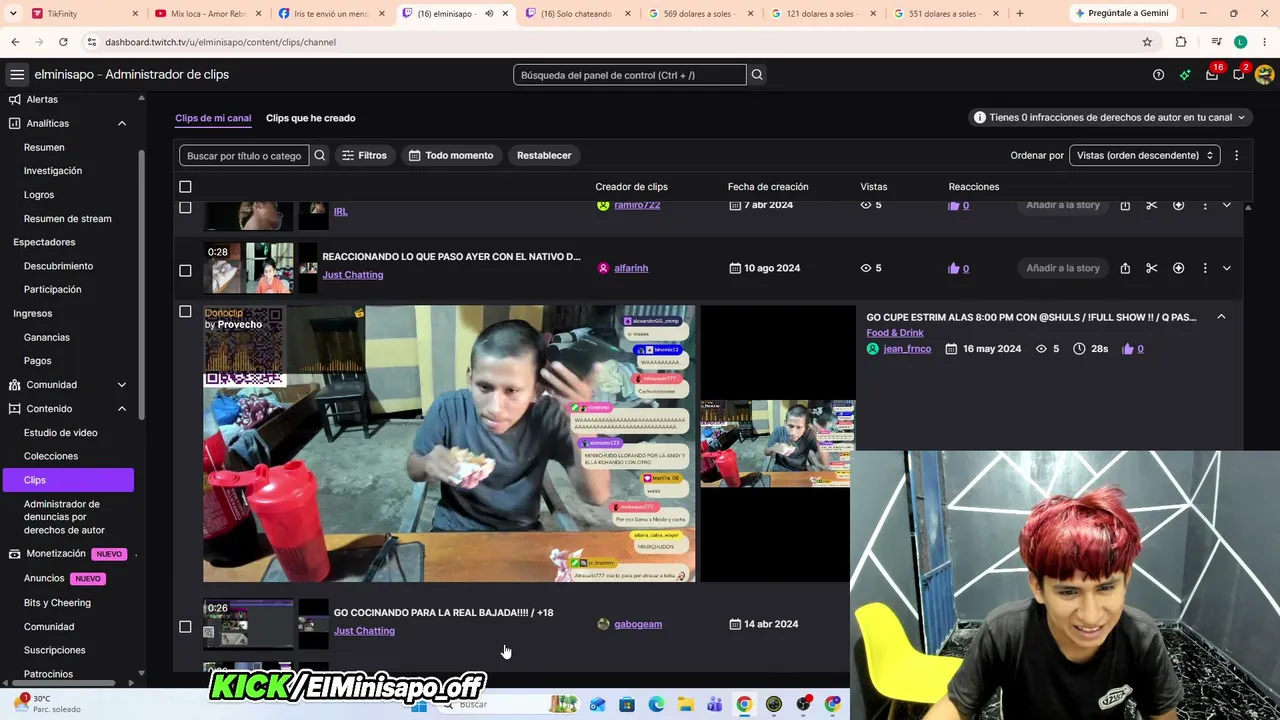Screen dimensions: 1280x720
Task: Switch to Clips de mi canal tab
Action: pyautogui.click(x=213, y=118)
